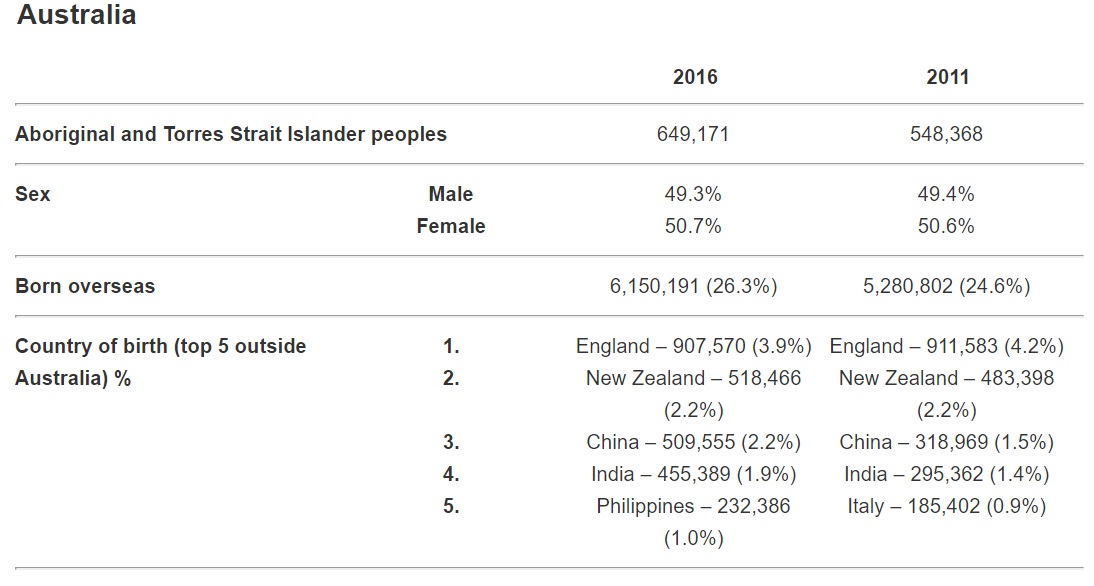Click the Aboriginal and Torres Strait Islander peoples label
This screenshot has width=1094, height=586.
pos(231,134)
